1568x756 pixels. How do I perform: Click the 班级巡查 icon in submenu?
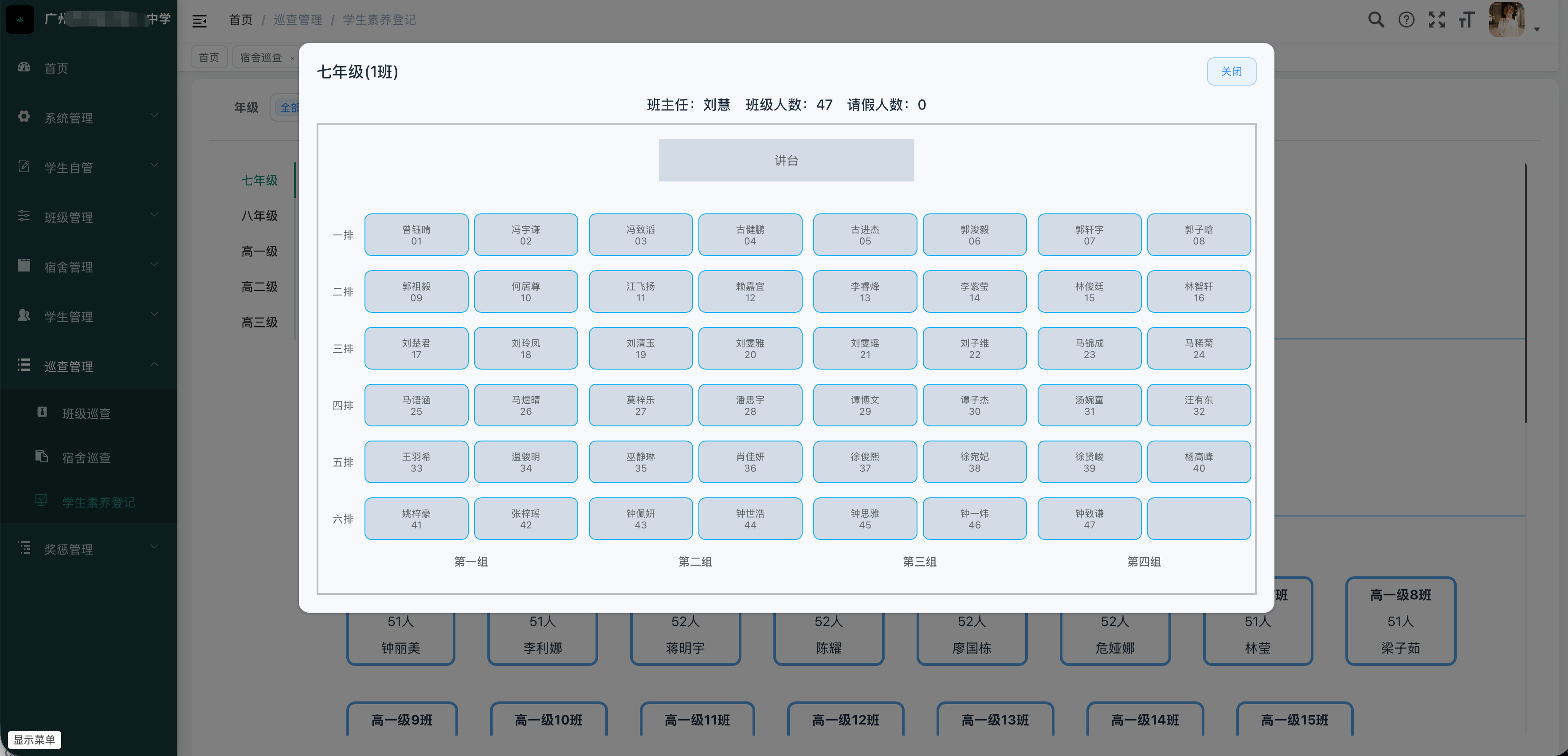coord(41,413)
